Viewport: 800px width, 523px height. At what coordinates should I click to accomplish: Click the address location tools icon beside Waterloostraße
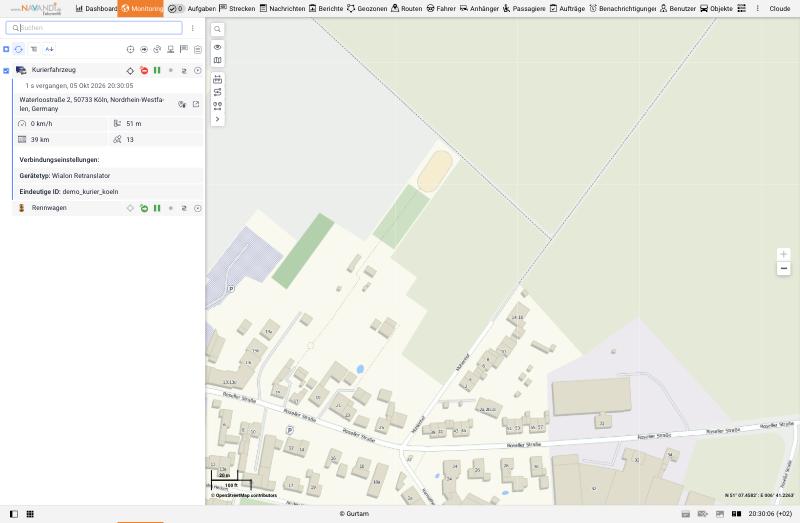[182, 104]
